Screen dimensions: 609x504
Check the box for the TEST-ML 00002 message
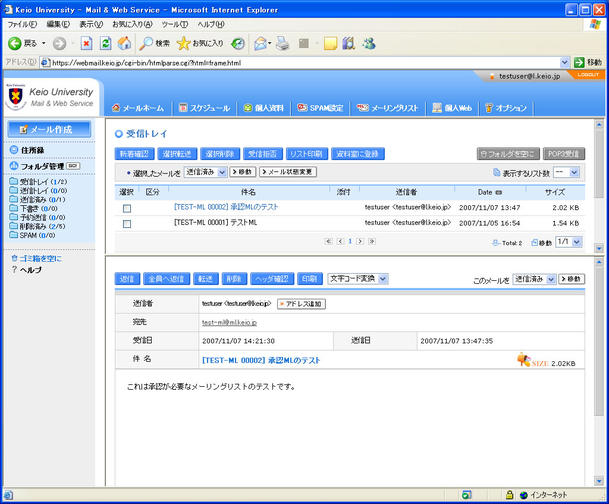tap(127, 208)
